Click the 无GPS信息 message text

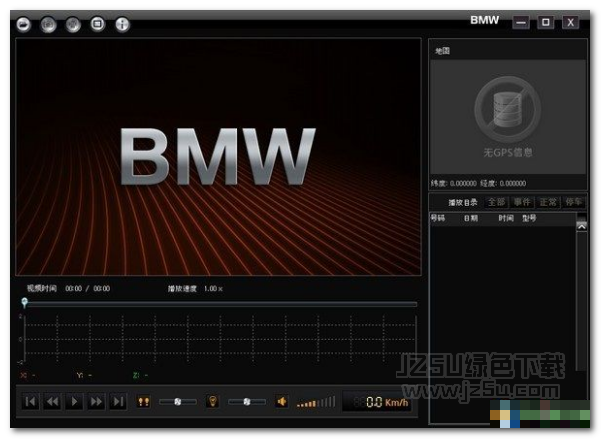(x=507, y=153)
